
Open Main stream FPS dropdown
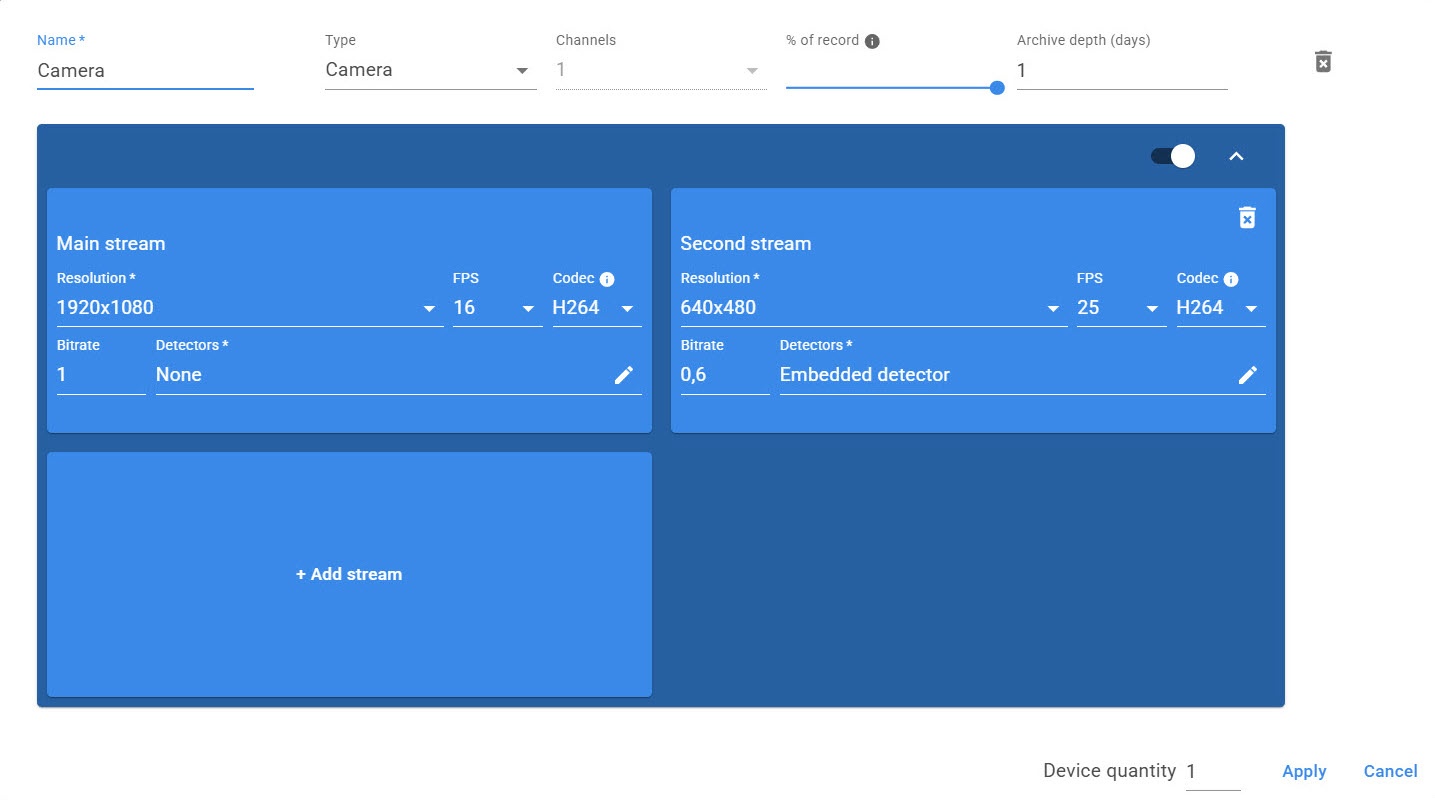(x=496, y=308)
